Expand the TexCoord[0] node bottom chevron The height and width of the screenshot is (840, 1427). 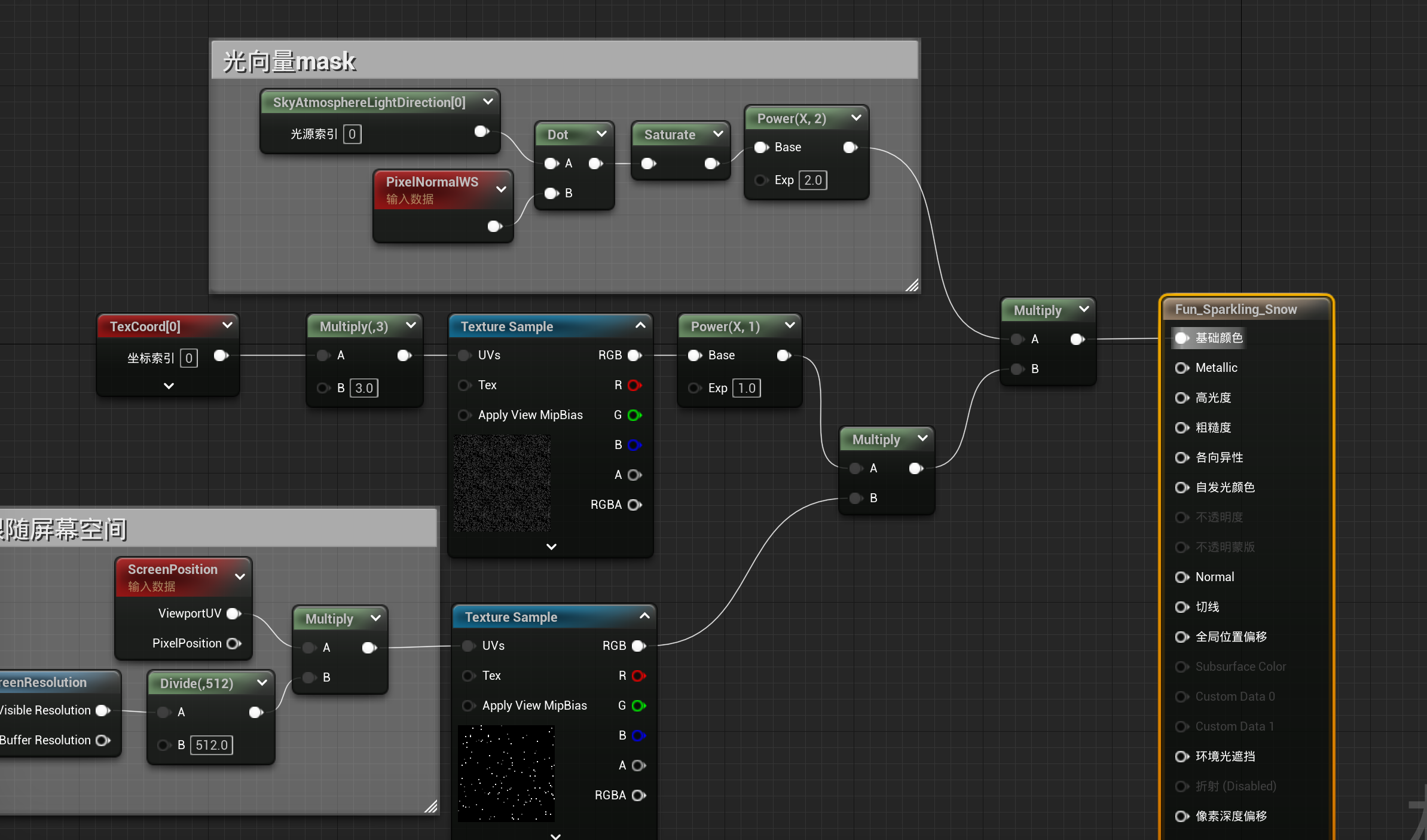coord(169,386)
